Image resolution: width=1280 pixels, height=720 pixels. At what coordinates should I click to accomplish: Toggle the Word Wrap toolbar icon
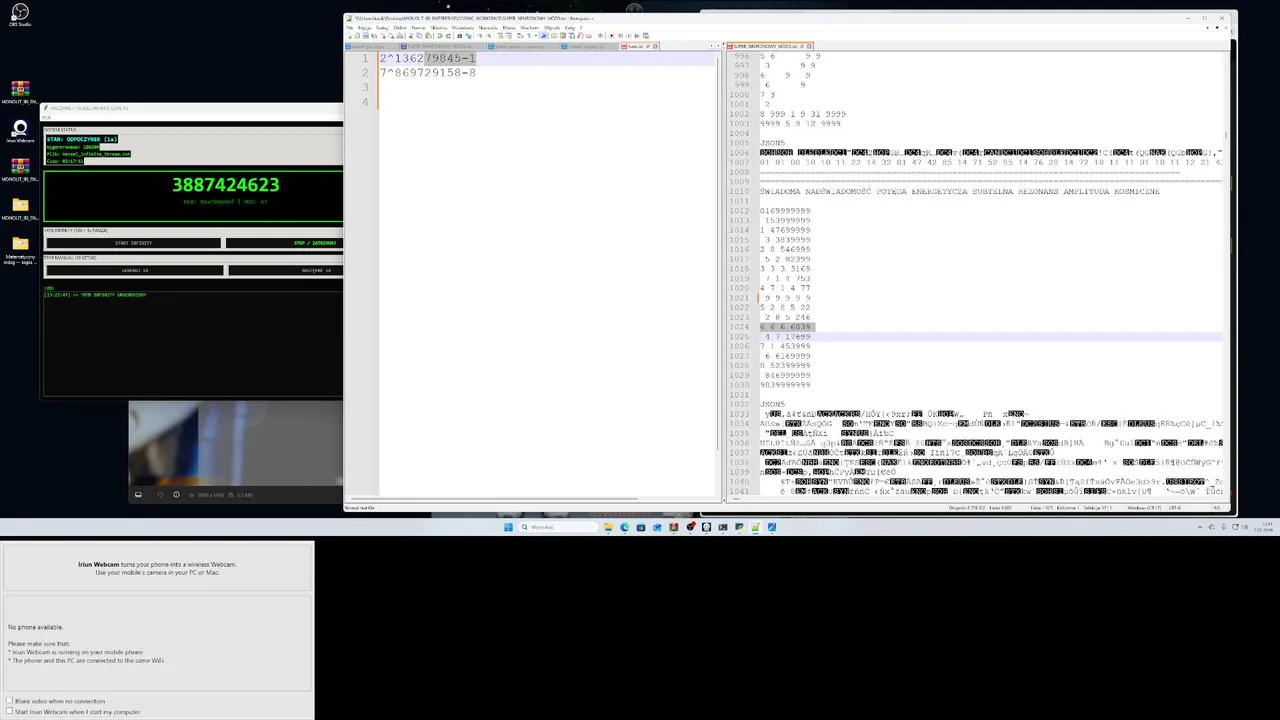[x=520, y=36]
